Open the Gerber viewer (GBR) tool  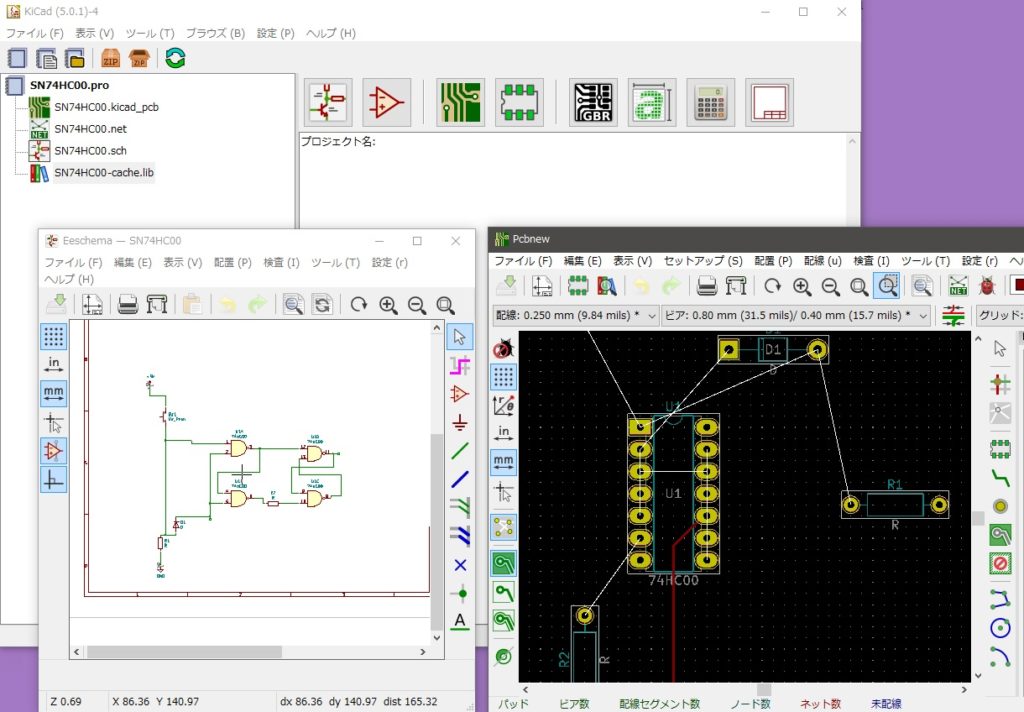tap(593, 103)
